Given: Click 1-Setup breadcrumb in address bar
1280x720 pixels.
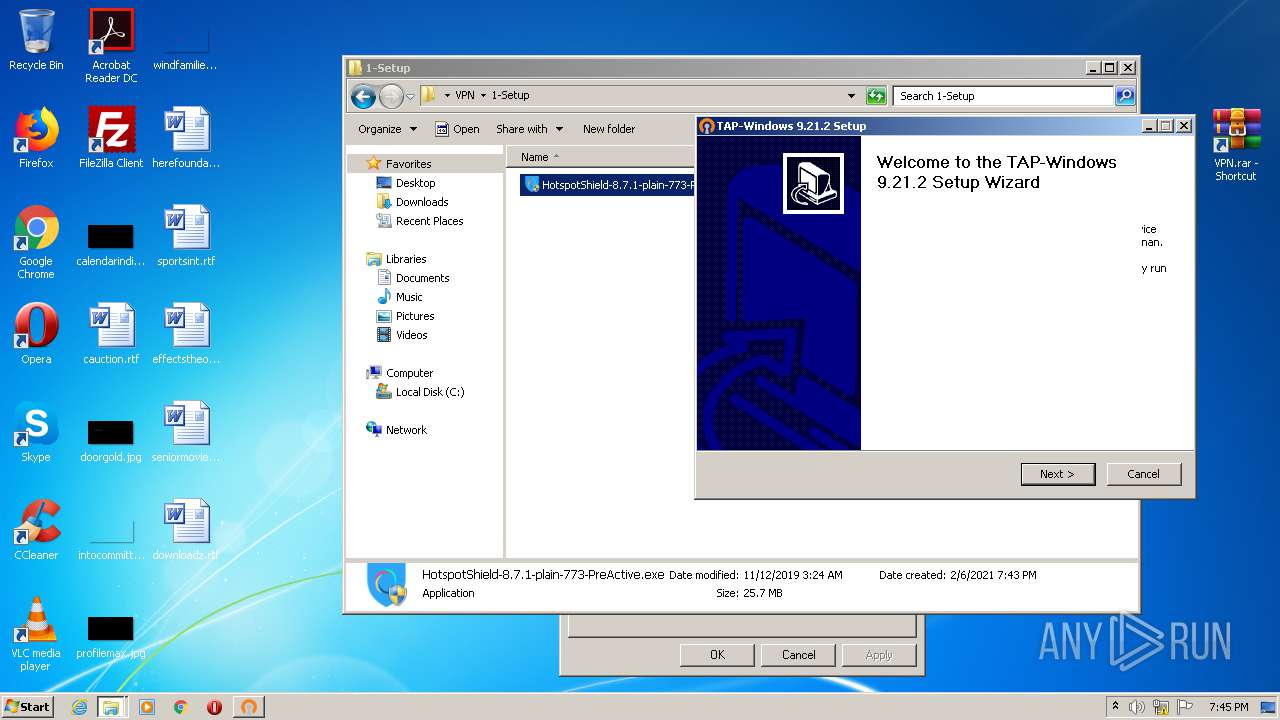Looking at the screenshot, I should point(510,96).
